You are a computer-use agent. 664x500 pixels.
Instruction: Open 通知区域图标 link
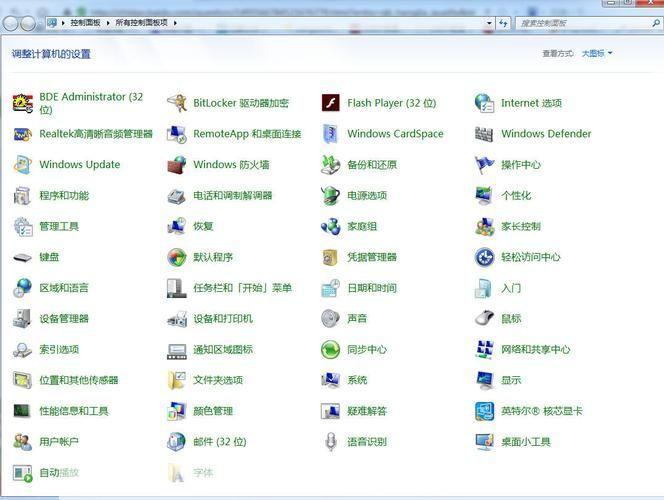coord(223,350)
